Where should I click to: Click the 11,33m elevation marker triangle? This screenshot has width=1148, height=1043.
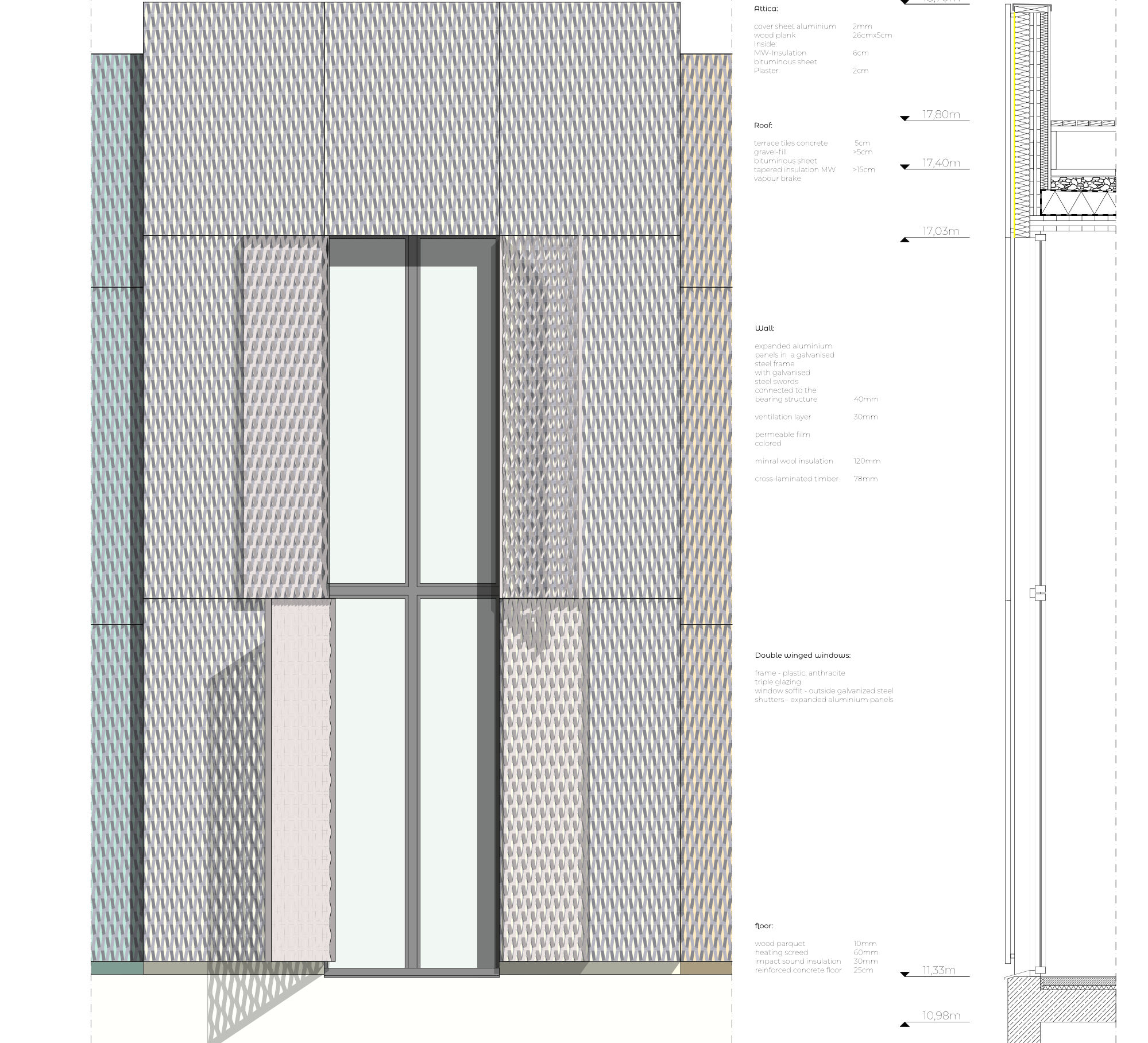905,974
